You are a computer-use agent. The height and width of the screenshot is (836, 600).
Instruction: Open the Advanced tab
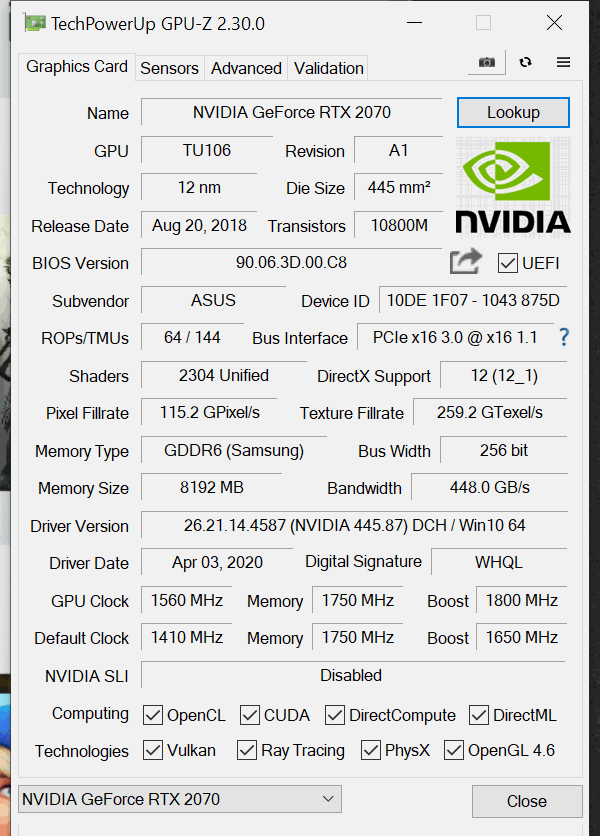pyautogui.click(x=246, y=68)
